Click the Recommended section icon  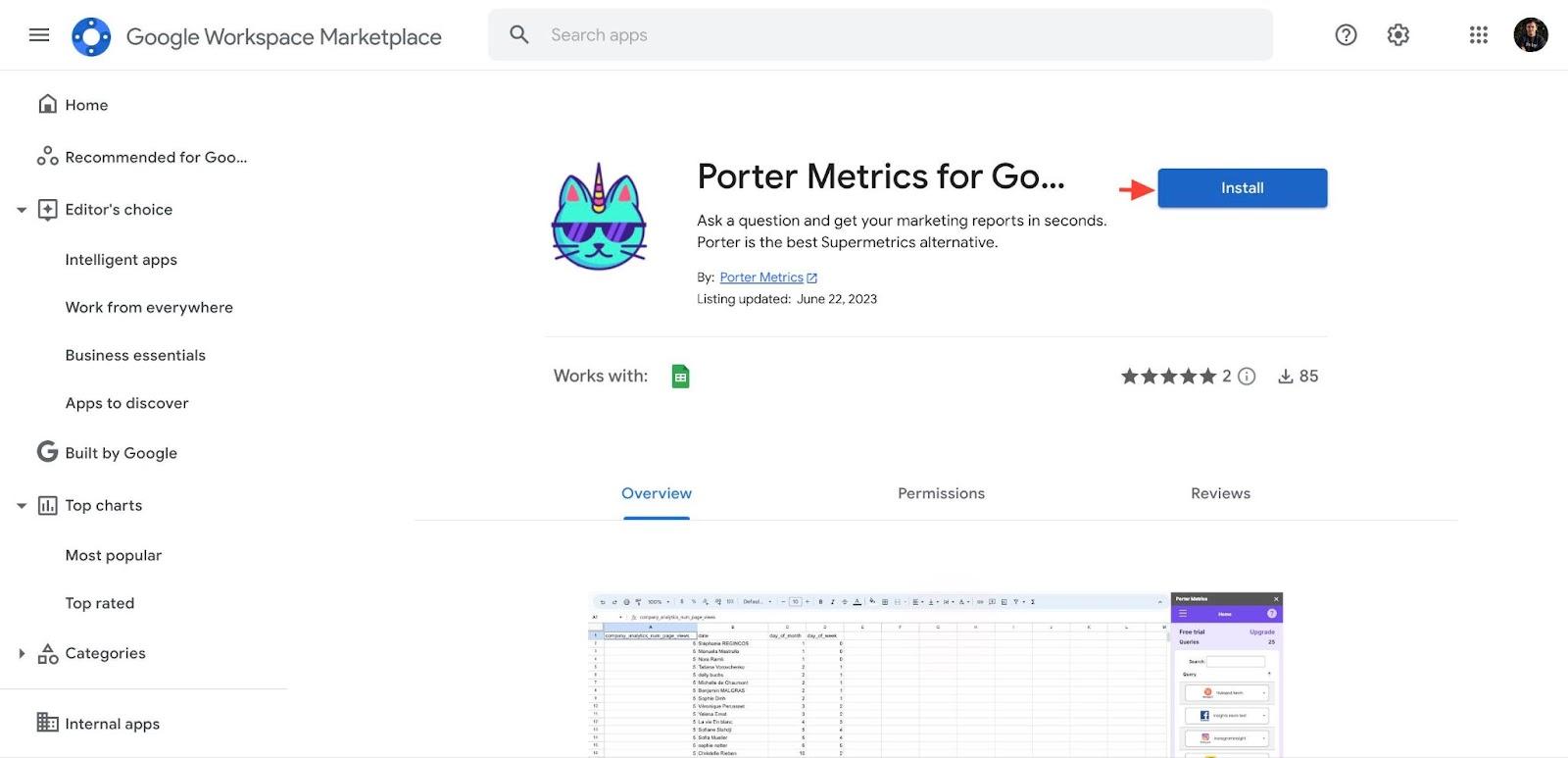pos(47,156)
